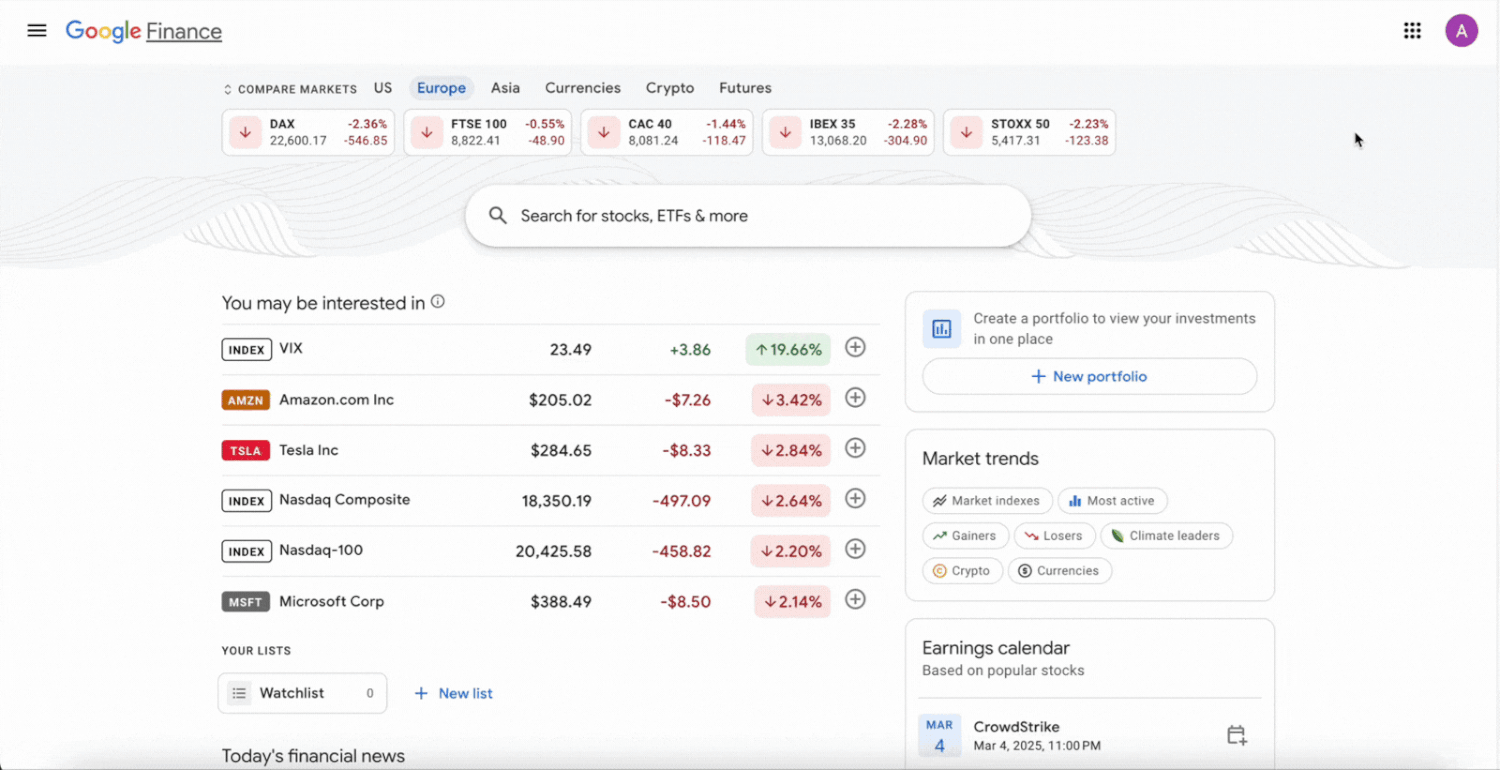1500x770 pixels.
Task: Open the CAC 40 index card
Action: coord(667,132)
